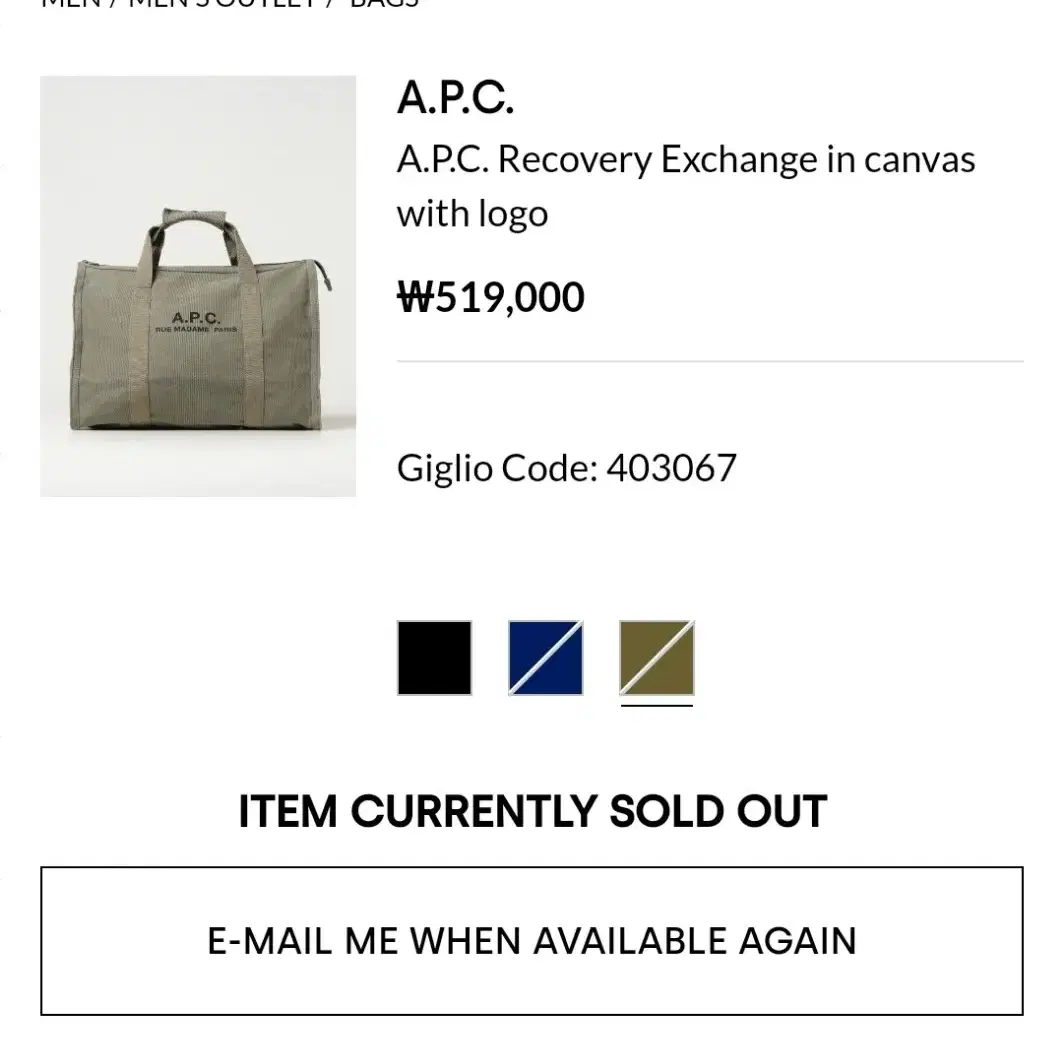
Task: Go to the MEN breadcrumb link
Action: [x=71, y=3]
